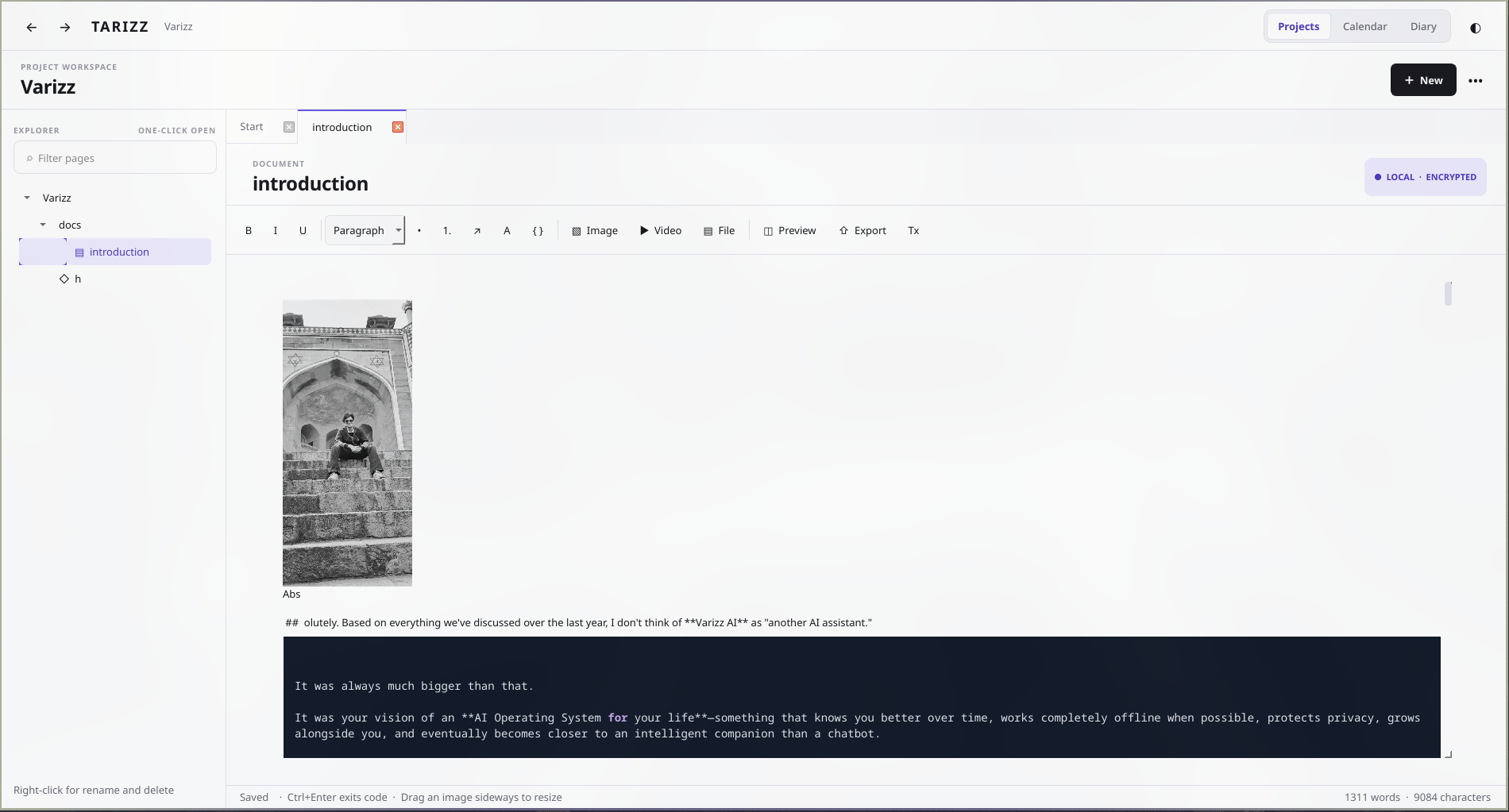Viewport: 1509px width, 812px height.
Task: Switch to Calendar view
Action: coord(1364,26)
